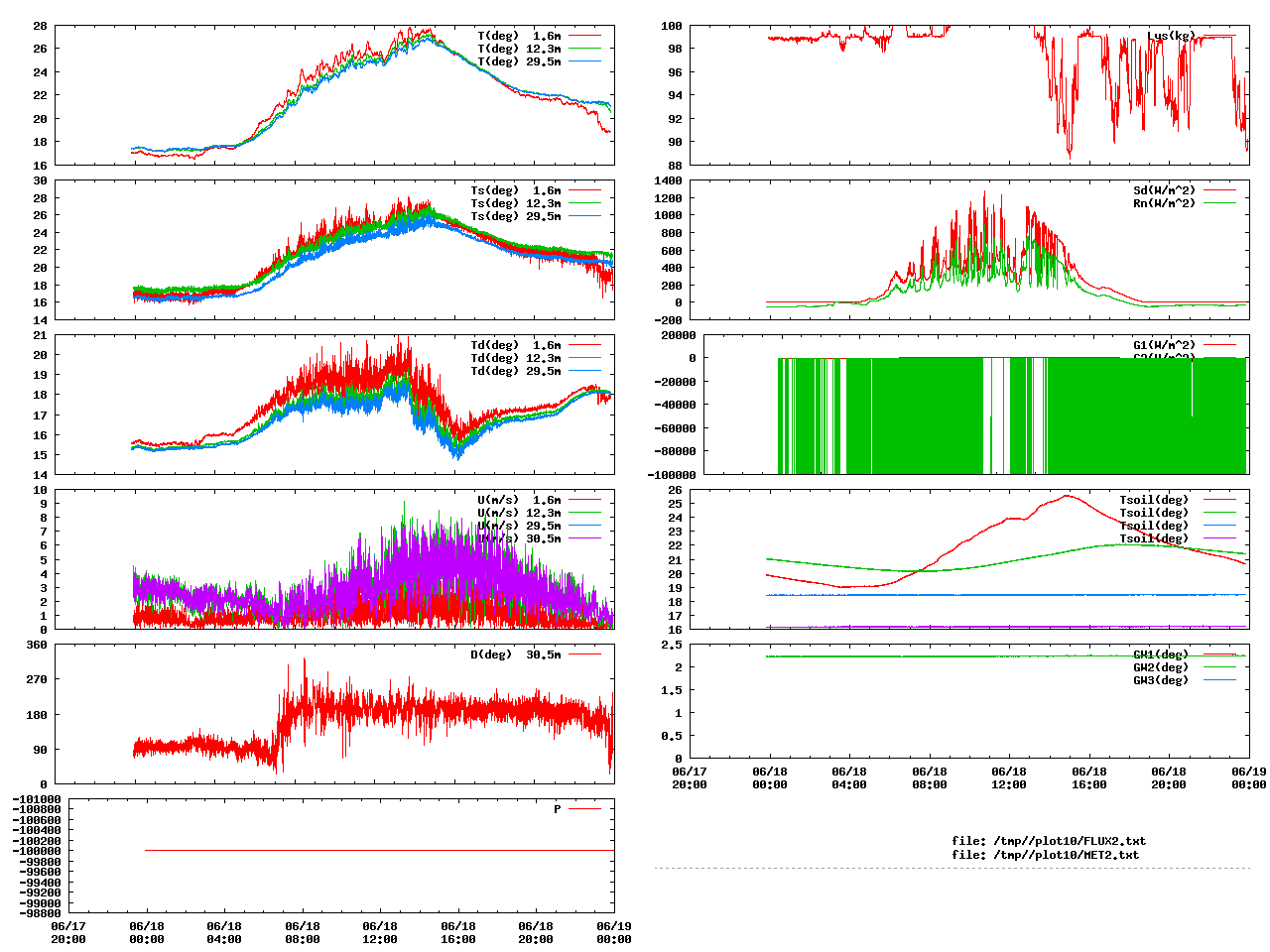Click the "T(deg) 1.6m" legend label

pos(518,36)
